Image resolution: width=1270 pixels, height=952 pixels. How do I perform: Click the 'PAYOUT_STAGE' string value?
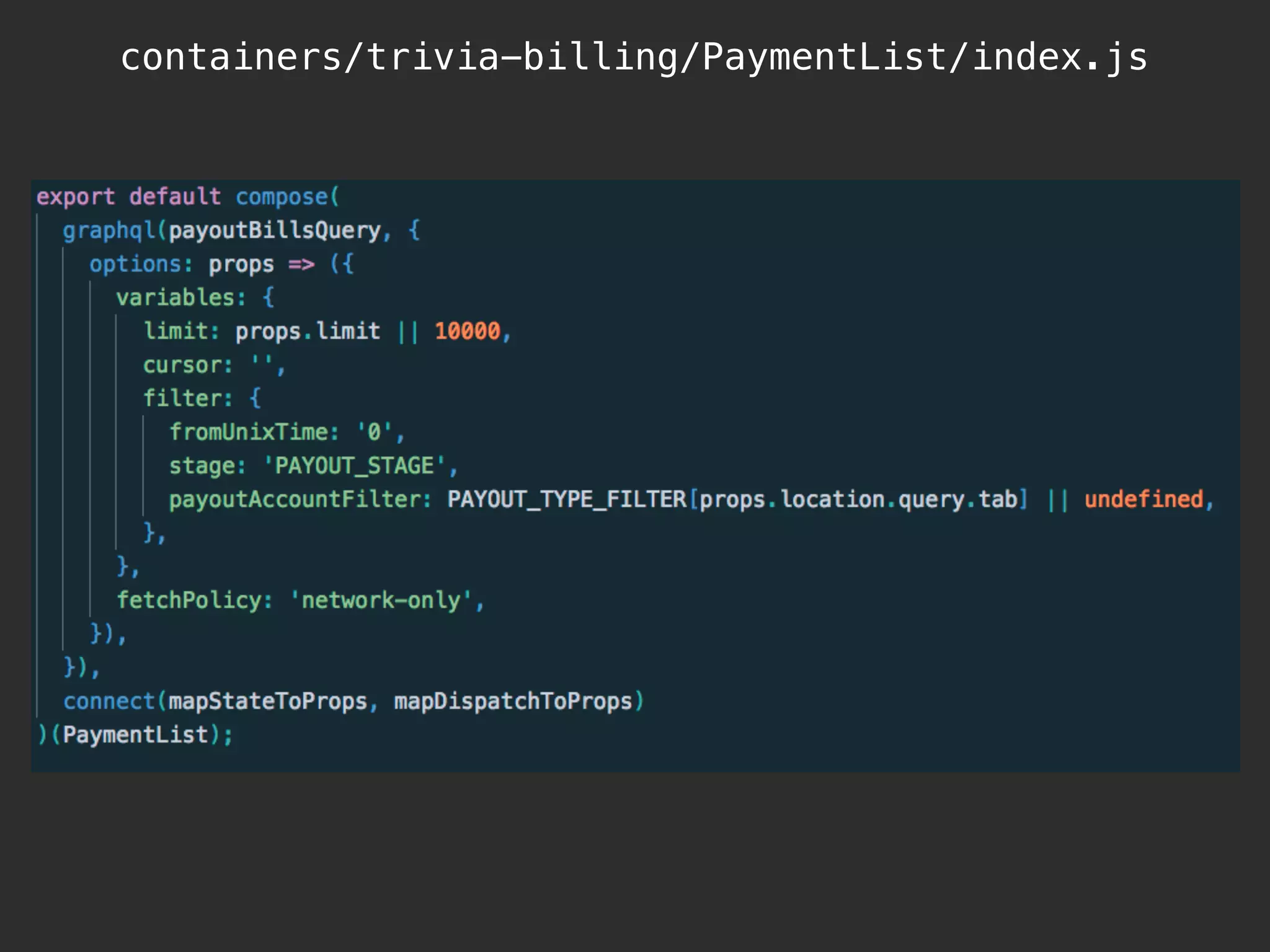pyautogui.click(x=354, y=466)
